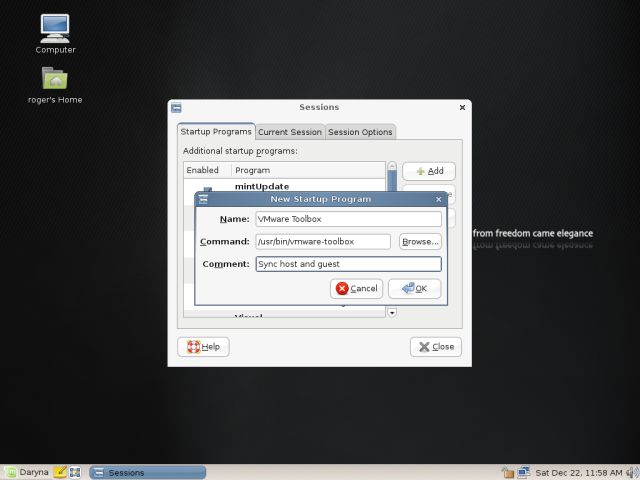Click the scroll up arrow of startup list

392,166
